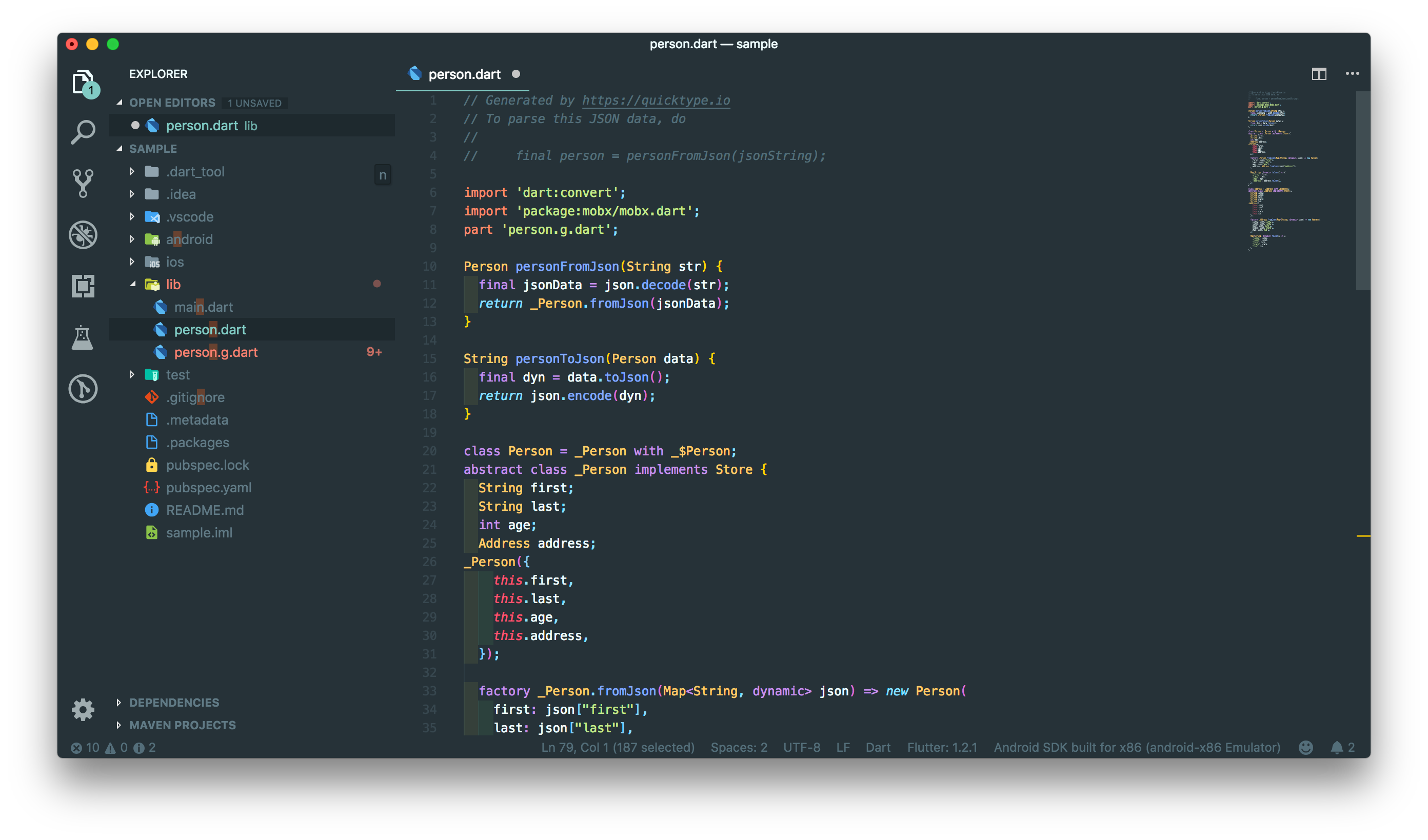Split the editor to the right

click(1319, 74)
